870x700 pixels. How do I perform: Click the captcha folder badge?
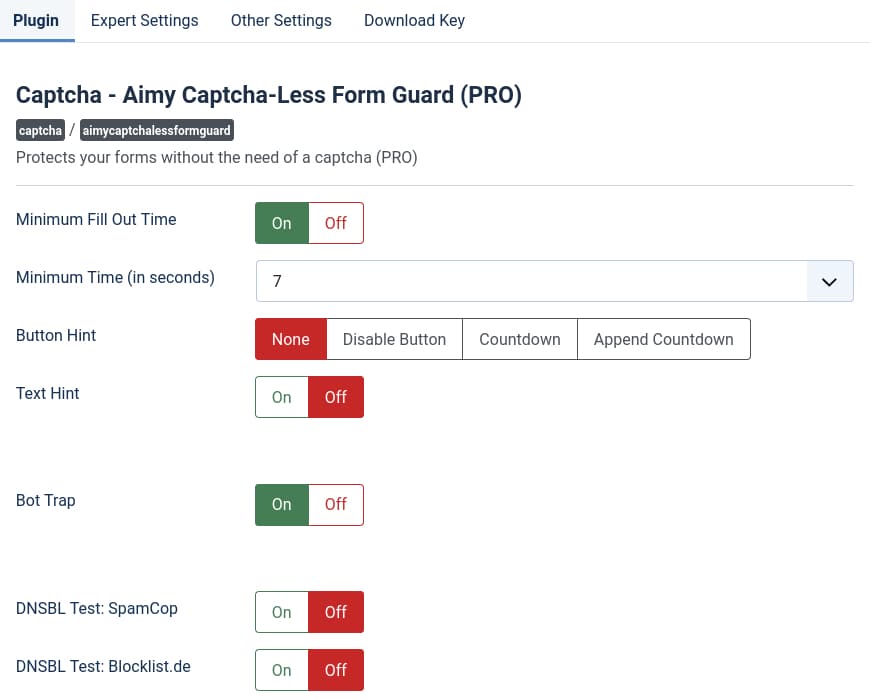pos(41,130)
